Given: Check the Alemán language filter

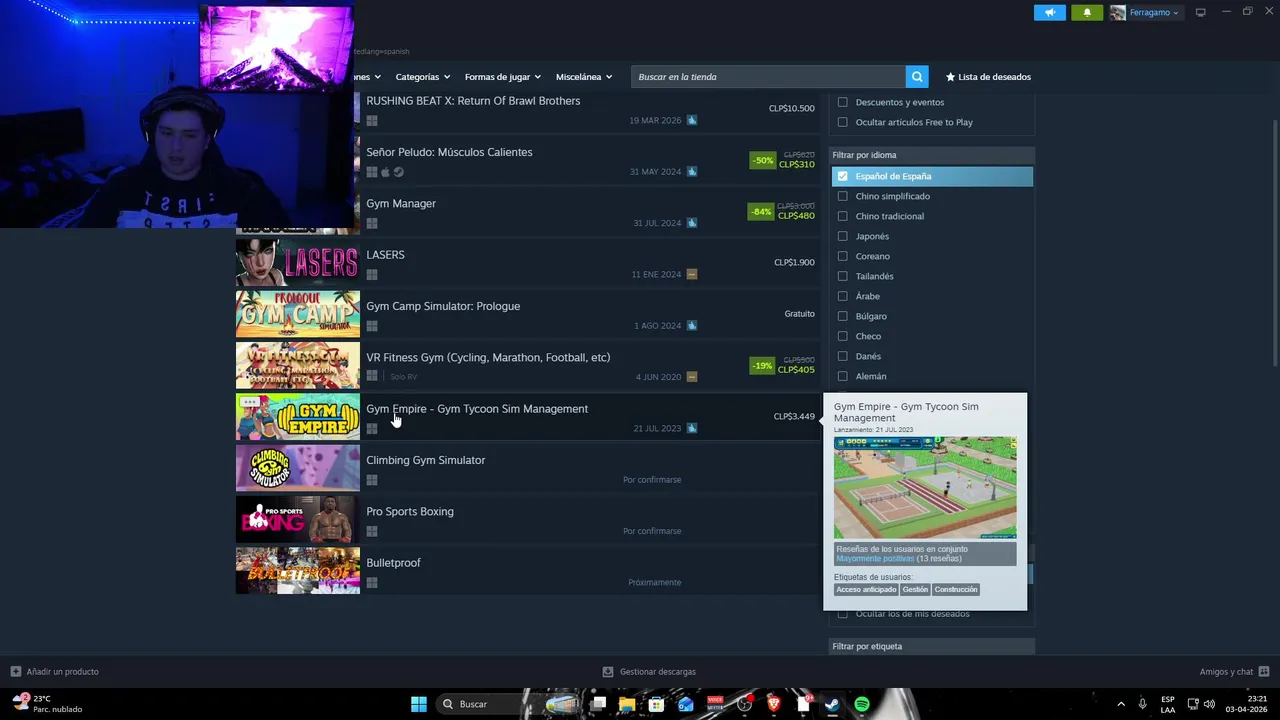Looking at the screenshot, I should (x=842, y=376).
